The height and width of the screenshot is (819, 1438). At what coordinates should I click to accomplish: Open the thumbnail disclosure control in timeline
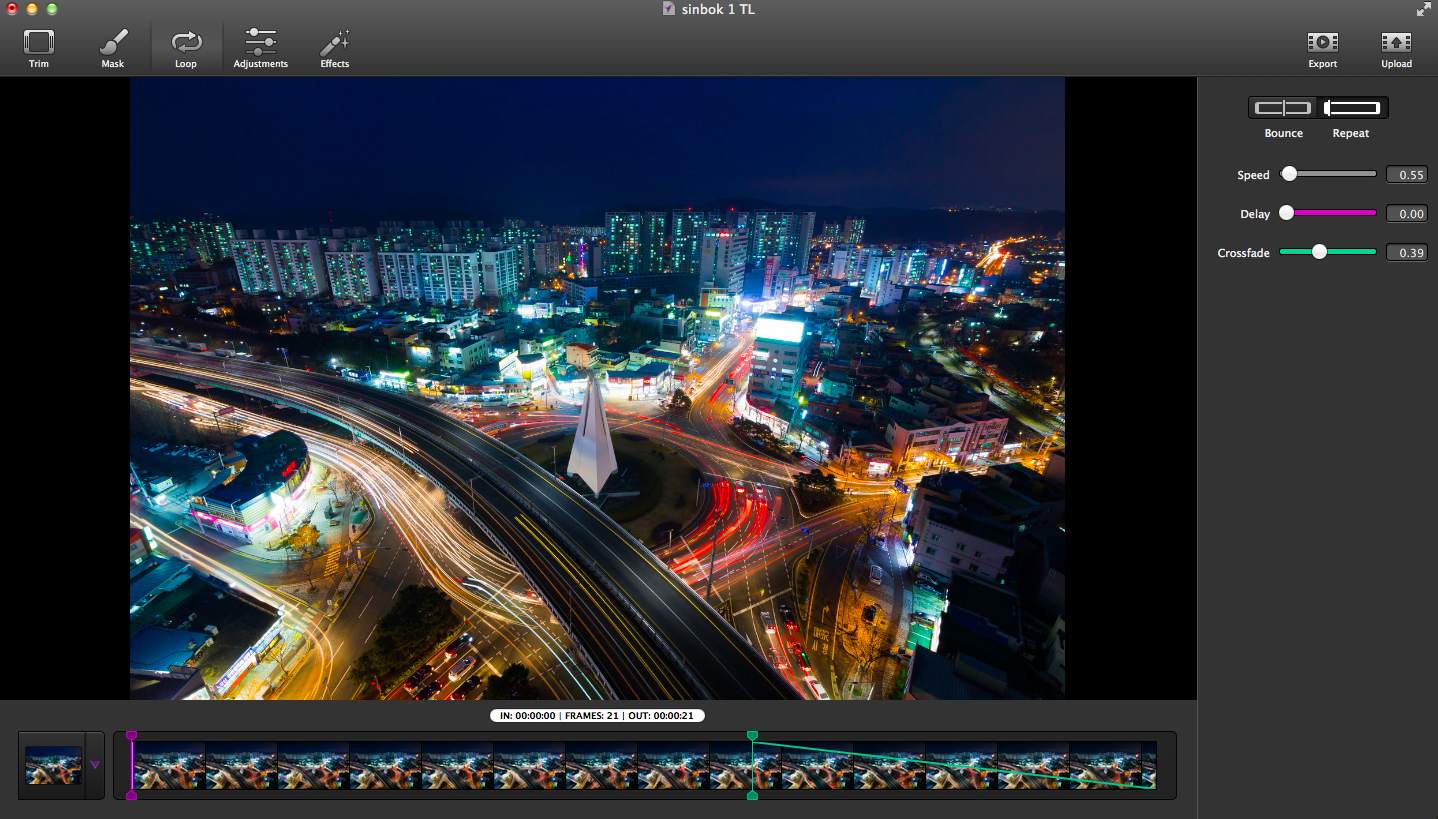95,765
